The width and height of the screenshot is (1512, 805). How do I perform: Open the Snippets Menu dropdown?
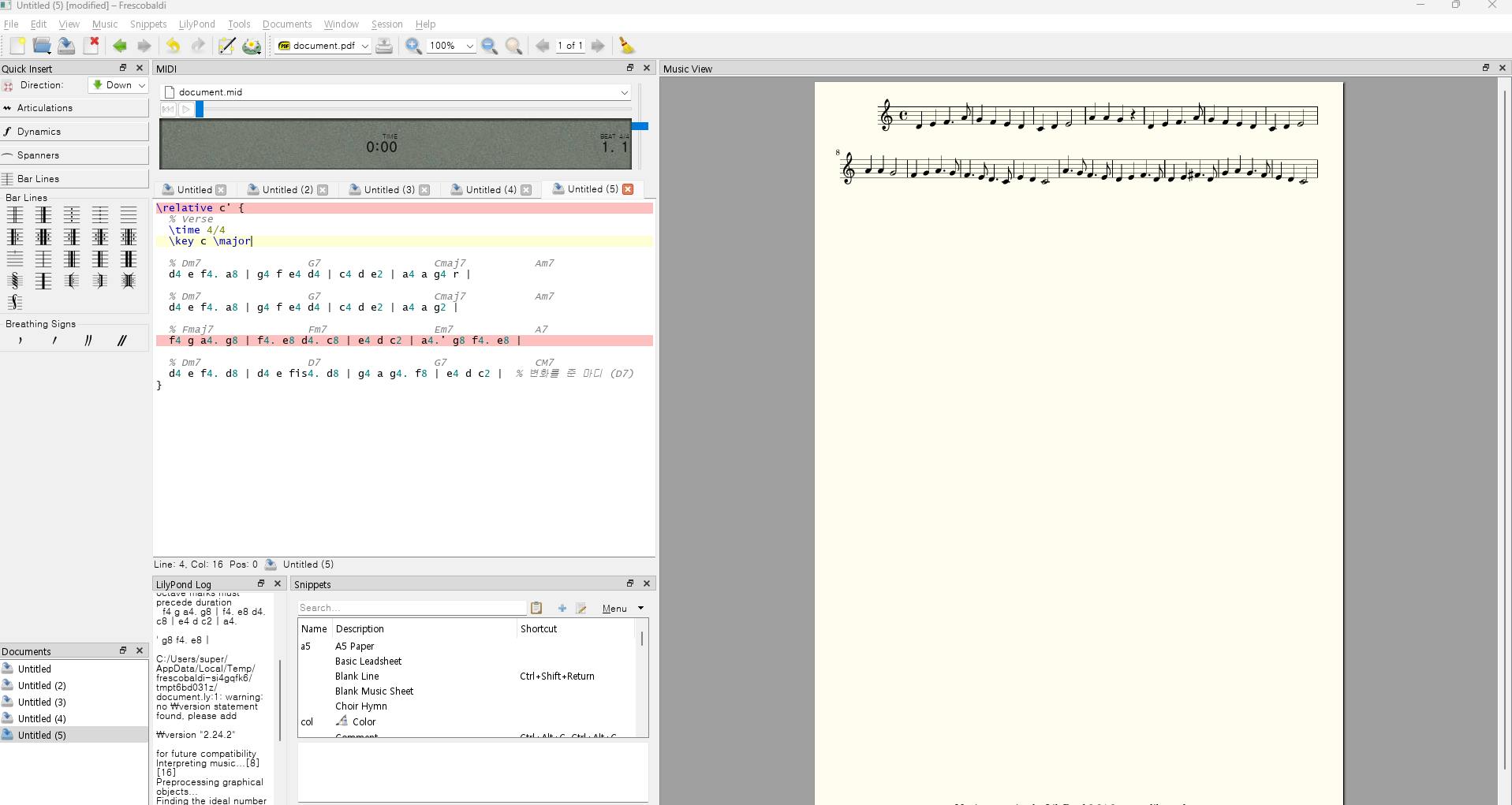623,608
